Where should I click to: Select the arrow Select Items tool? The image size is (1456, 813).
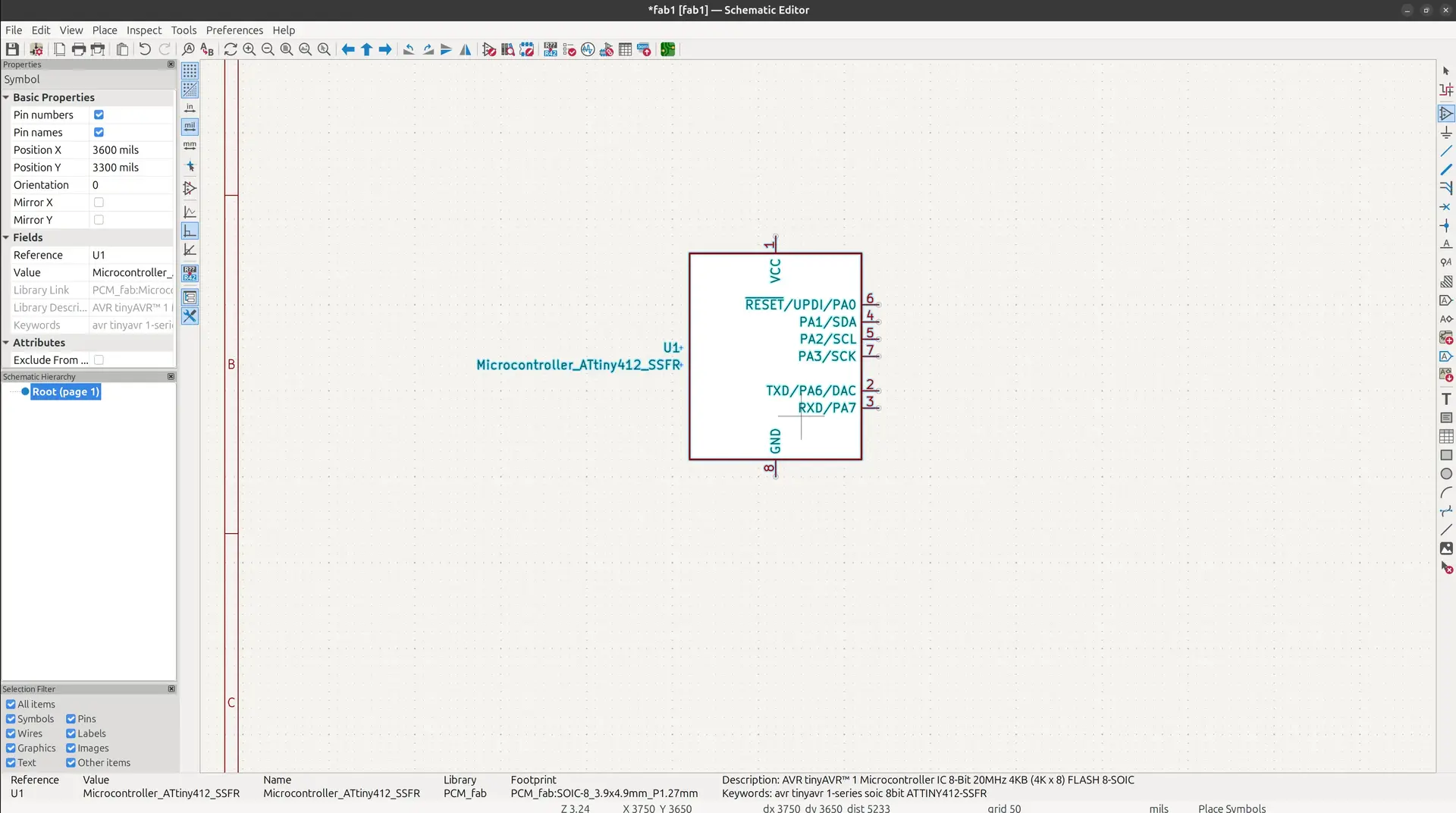[1446, 71]
